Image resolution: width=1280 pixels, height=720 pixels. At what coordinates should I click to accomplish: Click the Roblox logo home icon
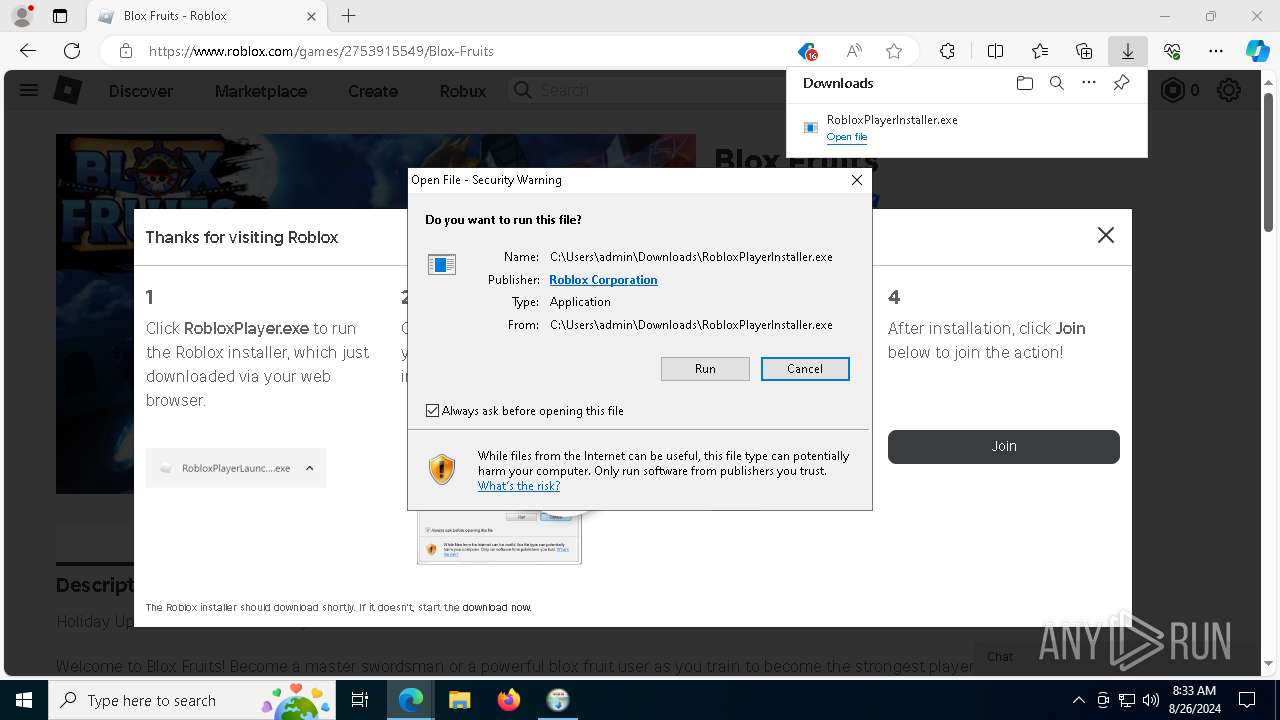(67, 91)
